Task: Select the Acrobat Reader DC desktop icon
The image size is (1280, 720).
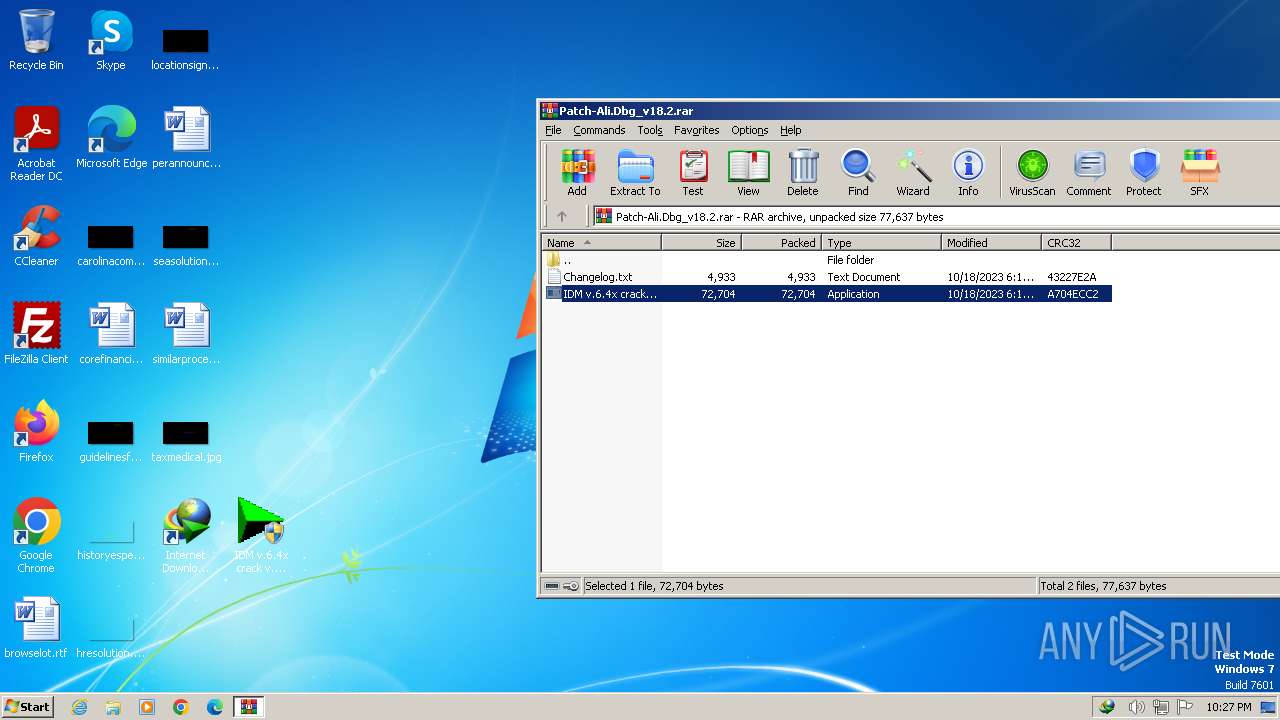Action: point(36,144)
